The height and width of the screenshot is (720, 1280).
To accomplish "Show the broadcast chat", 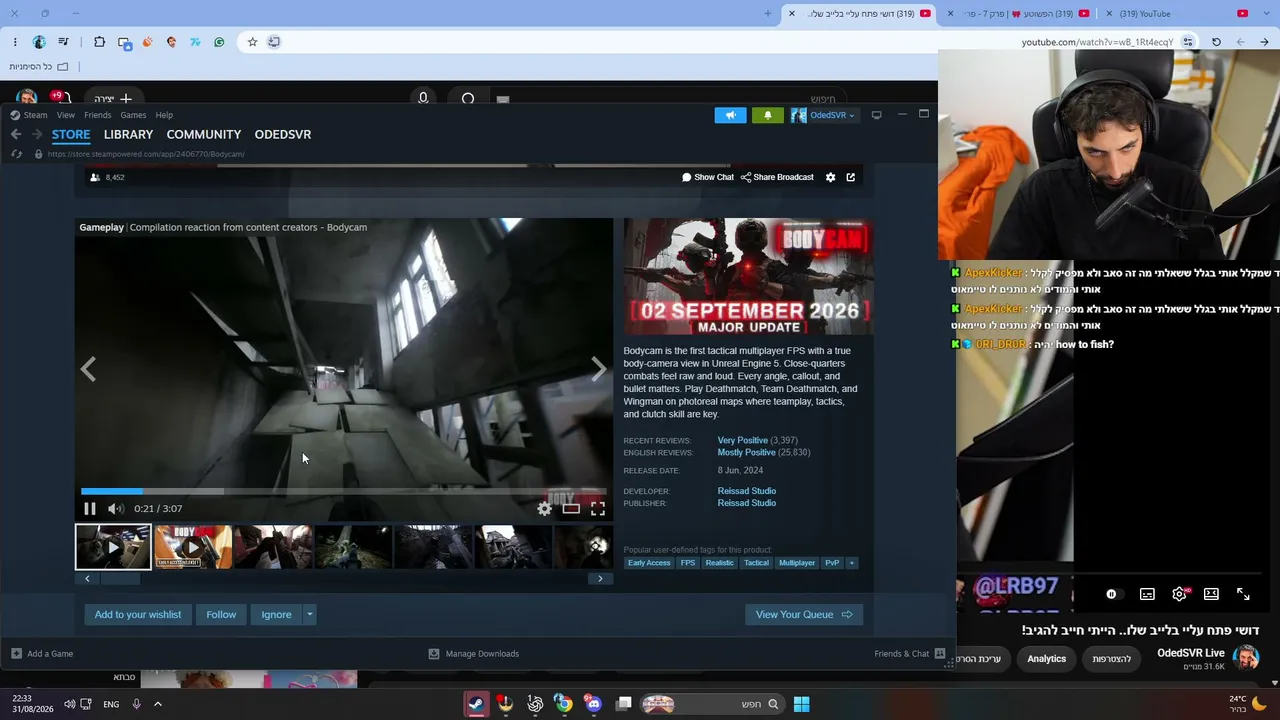I will [708, 177].
